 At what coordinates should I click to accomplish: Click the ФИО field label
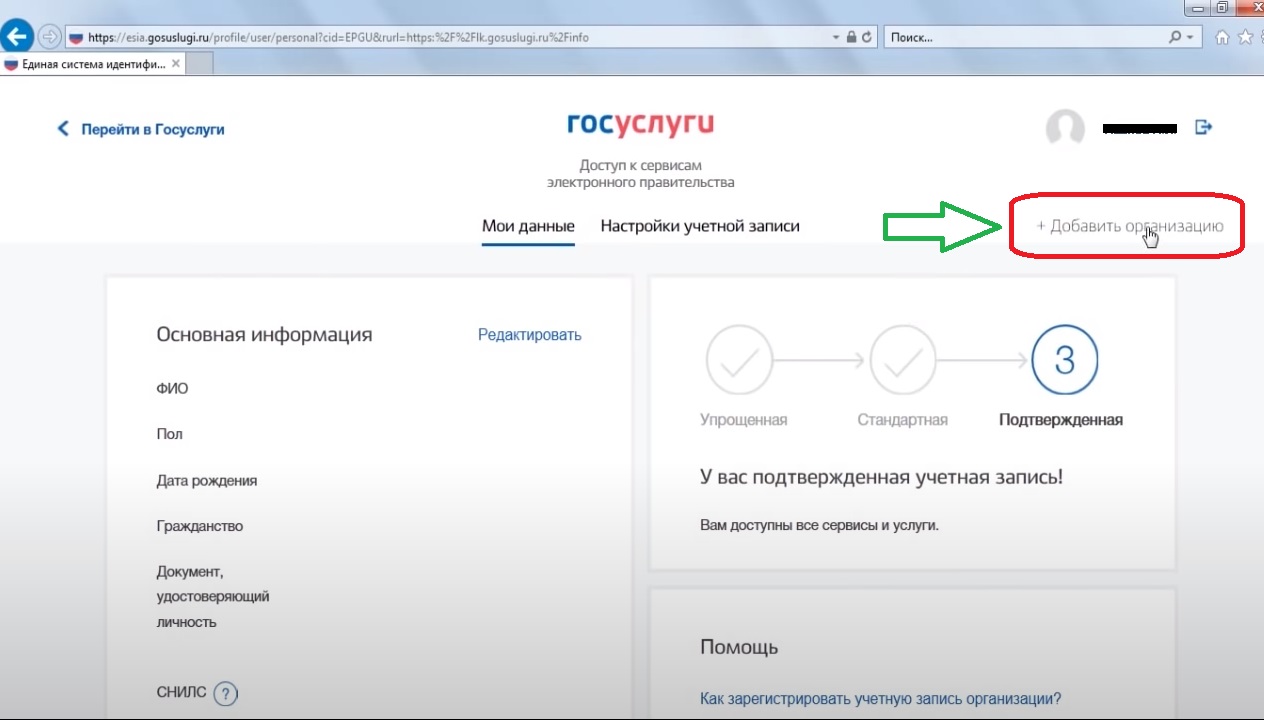172,388
